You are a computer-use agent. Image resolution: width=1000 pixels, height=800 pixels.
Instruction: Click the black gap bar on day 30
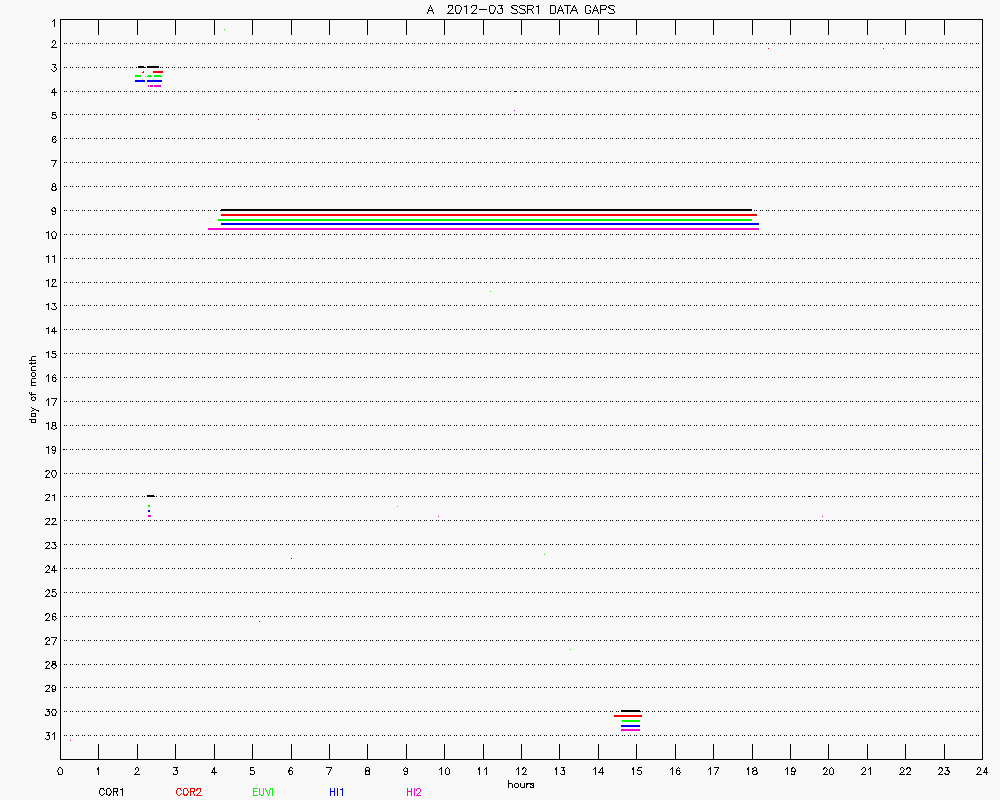[630, 711]
